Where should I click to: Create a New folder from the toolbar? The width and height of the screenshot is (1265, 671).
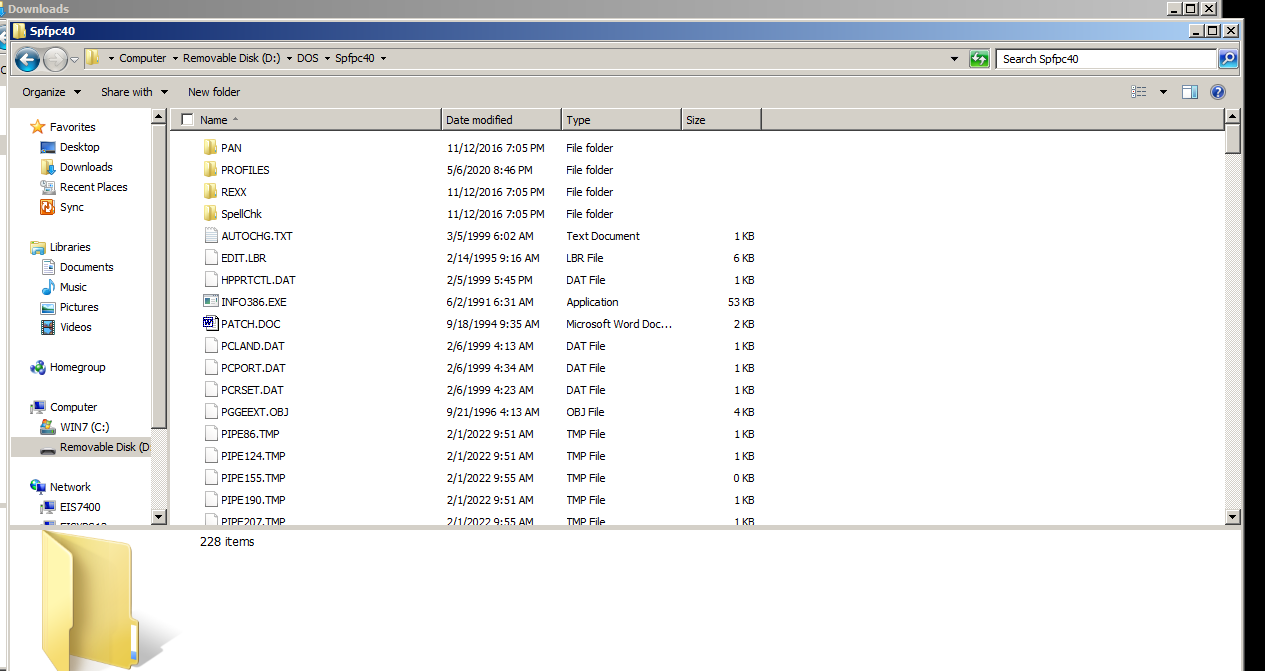(x=214, y=92)
